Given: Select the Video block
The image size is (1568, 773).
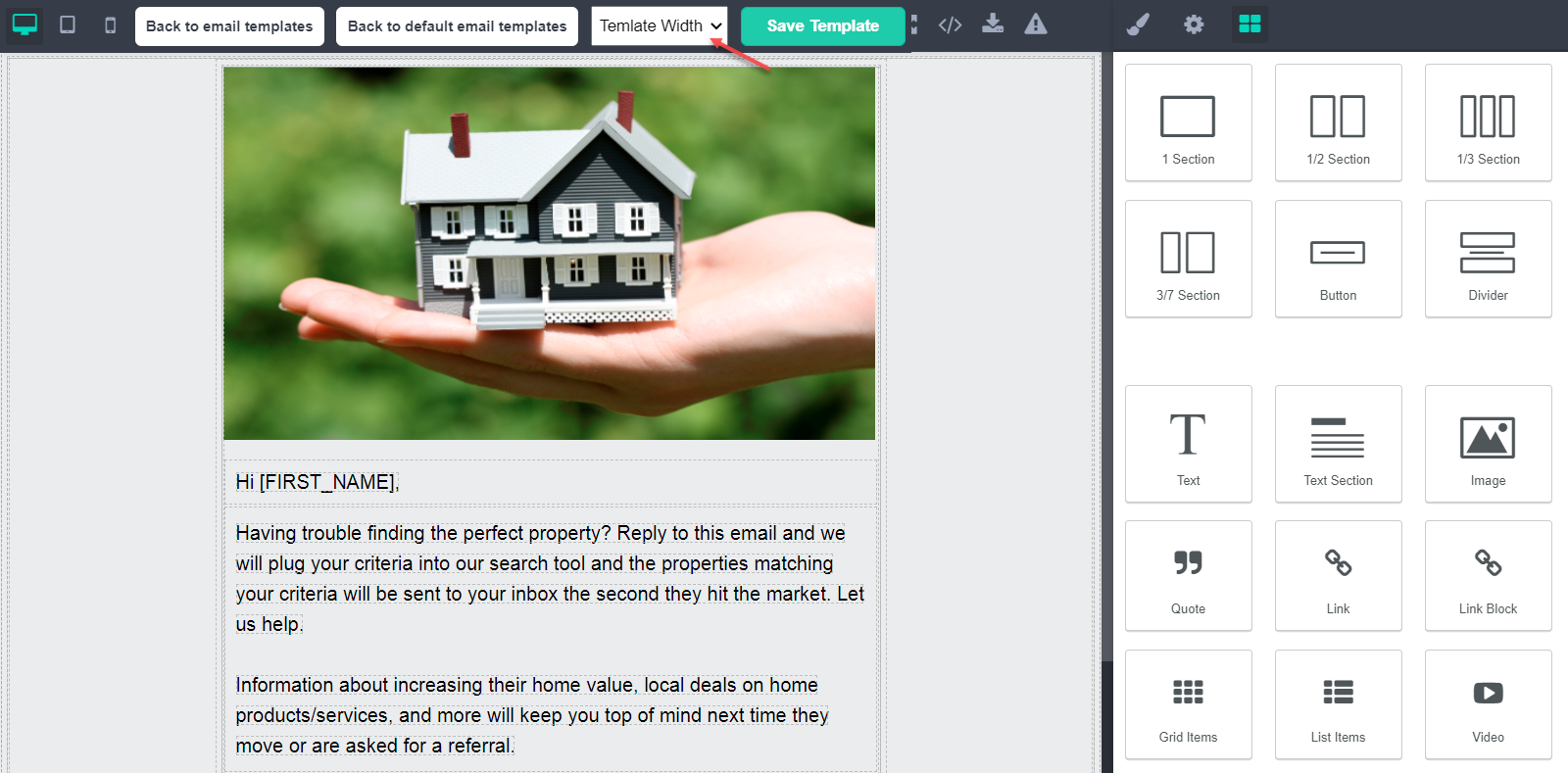Looking at the screenshot, I should [x=1488, y=704].
